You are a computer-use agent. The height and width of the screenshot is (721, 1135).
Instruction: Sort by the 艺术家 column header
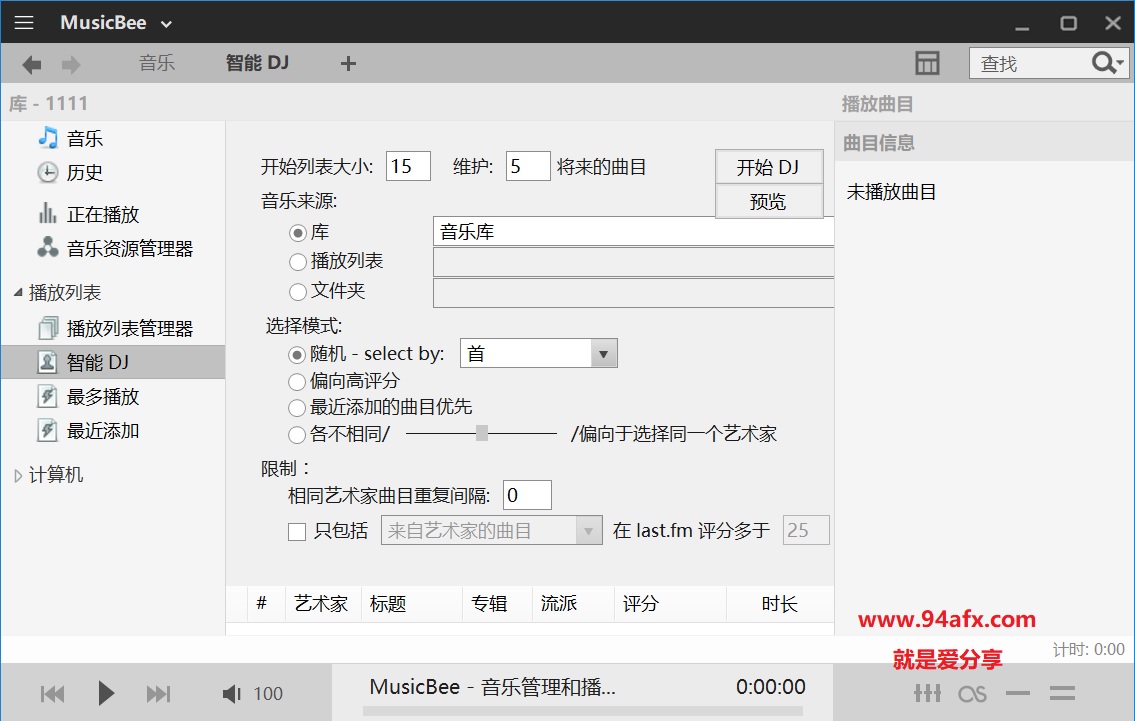[323, 604]
